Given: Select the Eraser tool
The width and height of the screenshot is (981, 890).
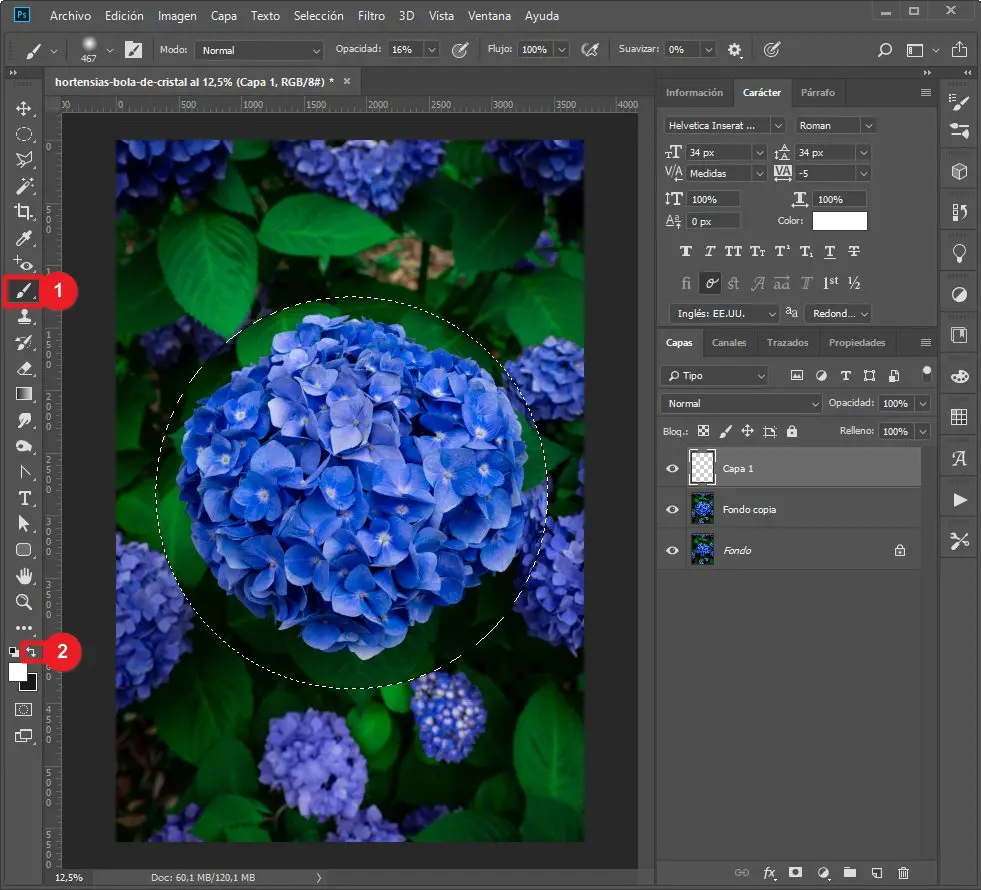Looking at the screenshot, I should pos(24,368).
